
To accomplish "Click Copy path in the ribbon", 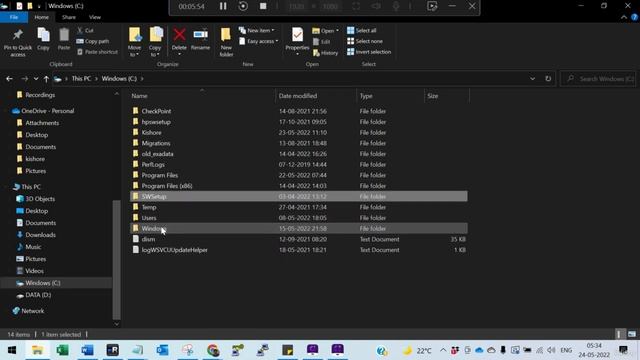I will pos(93,41).
